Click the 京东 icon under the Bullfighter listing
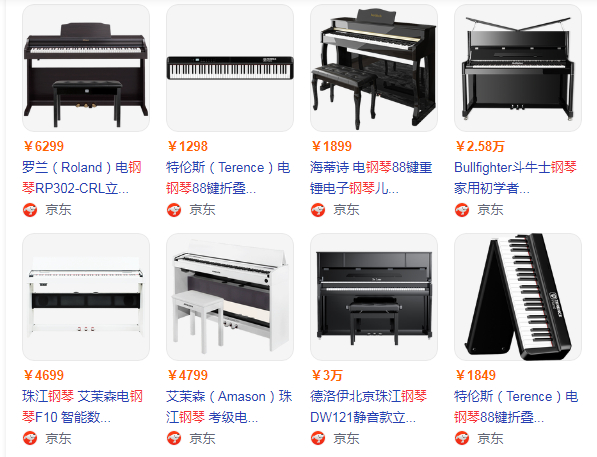The width and height of the screenshot is (597, 457). (462, 210)
